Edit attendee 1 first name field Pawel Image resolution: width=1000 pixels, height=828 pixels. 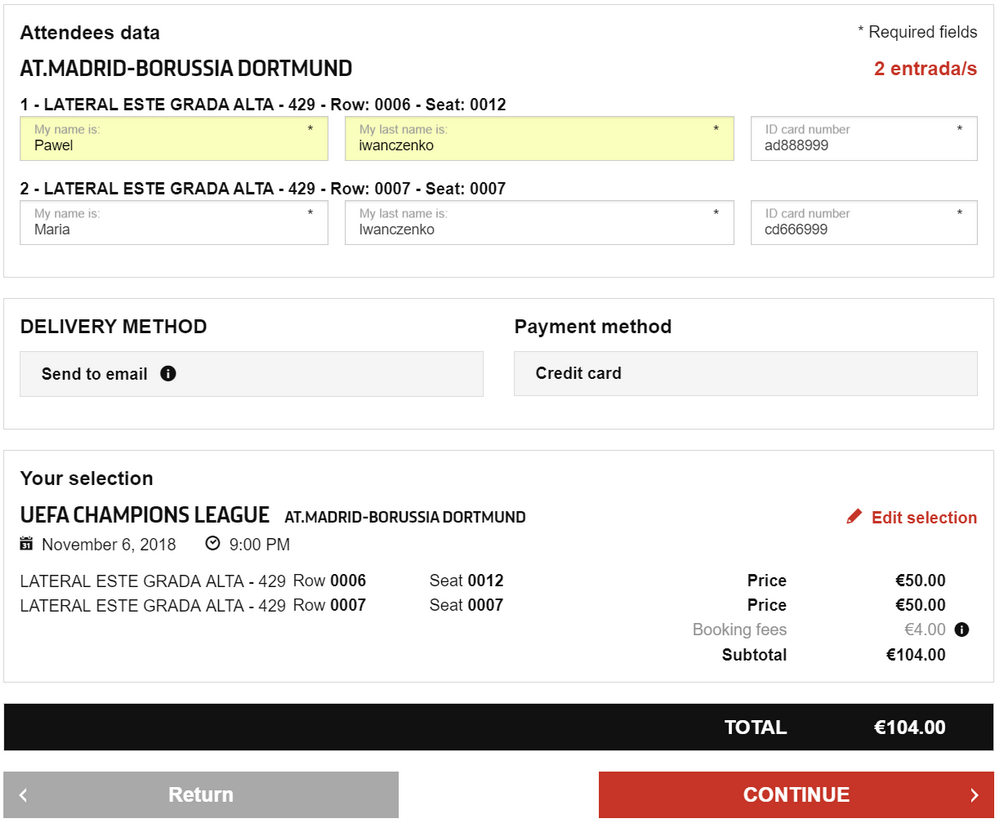174,138
